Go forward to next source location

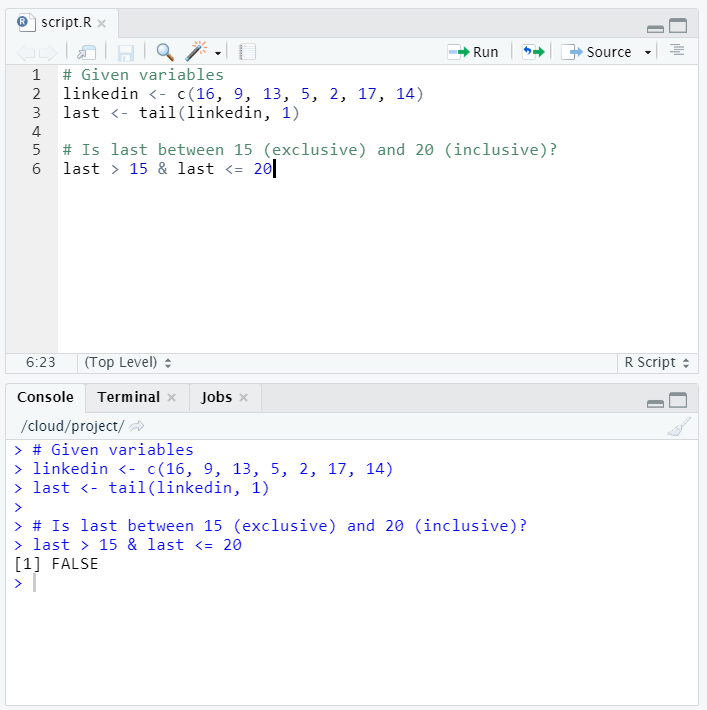coord(48,53)
